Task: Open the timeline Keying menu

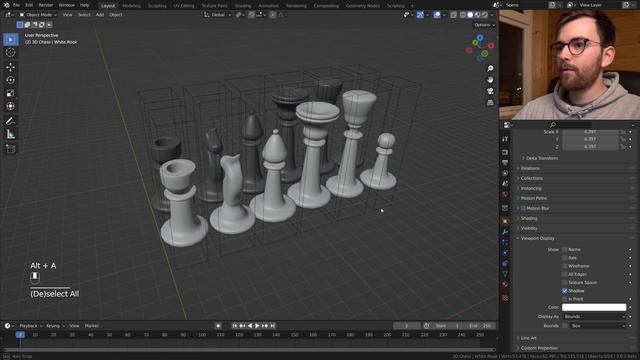Action: tap(55, 326)
